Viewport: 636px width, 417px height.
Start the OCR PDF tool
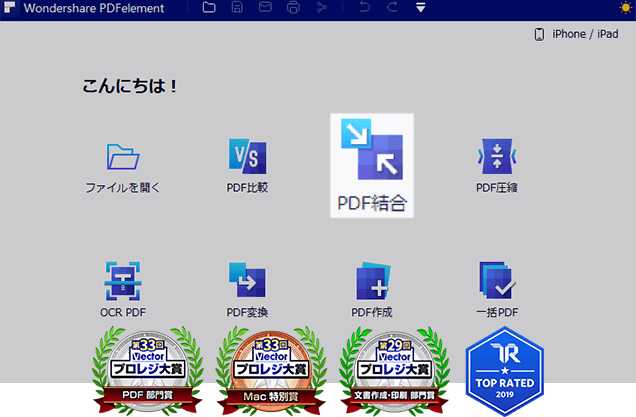pos(123,290)
